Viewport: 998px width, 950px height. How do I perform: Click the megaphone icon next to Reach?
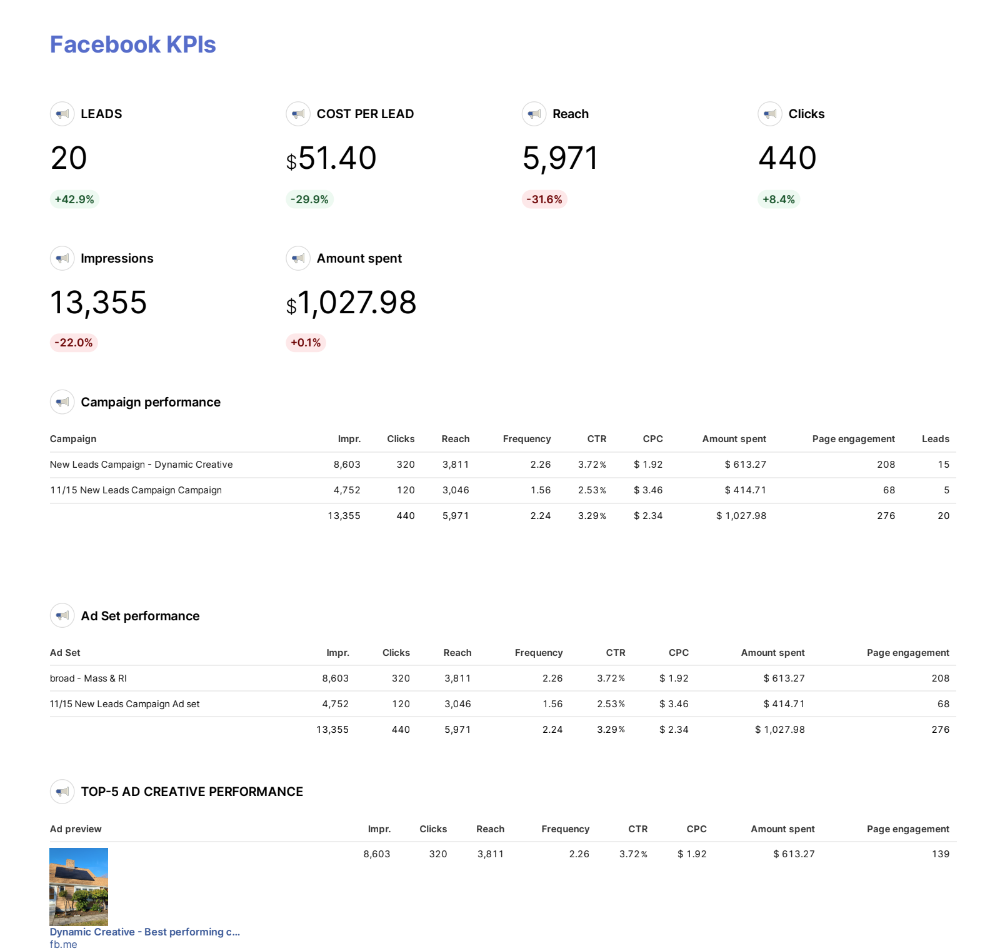tap(534, 114)
